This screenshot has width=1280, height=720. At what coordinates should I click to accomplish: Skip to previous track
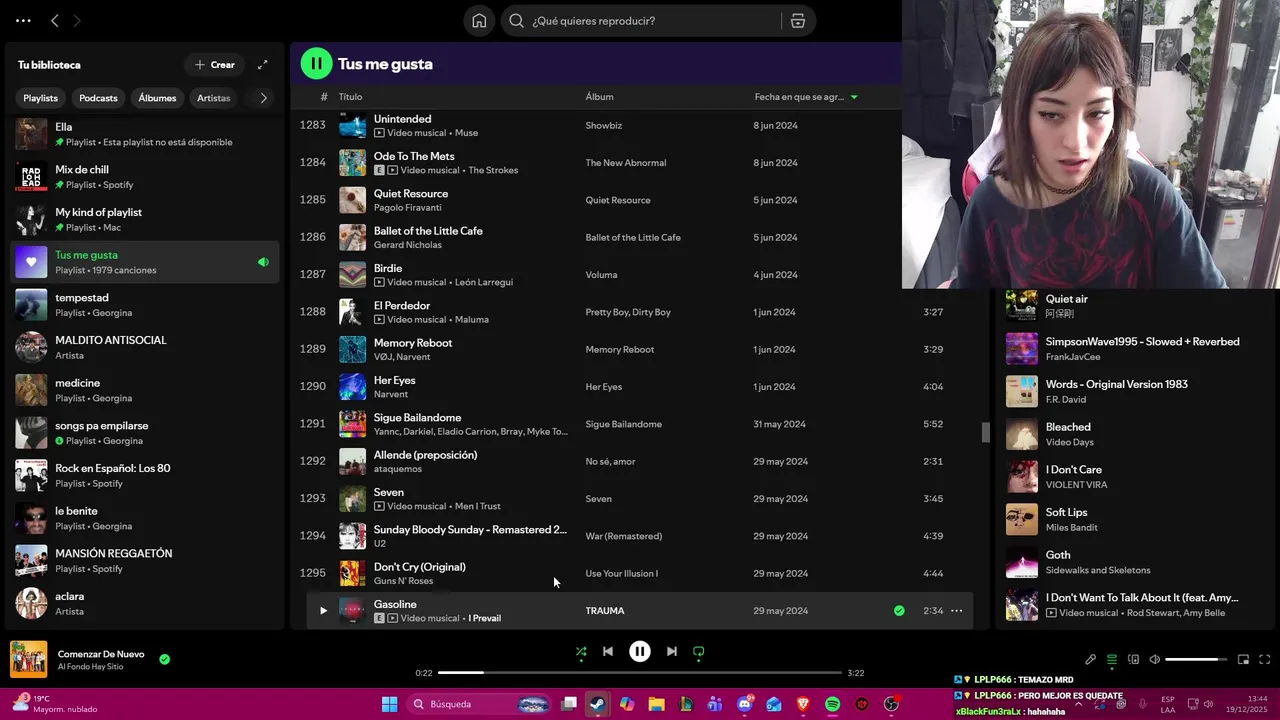pyautogui.click(x=607, y=651)
